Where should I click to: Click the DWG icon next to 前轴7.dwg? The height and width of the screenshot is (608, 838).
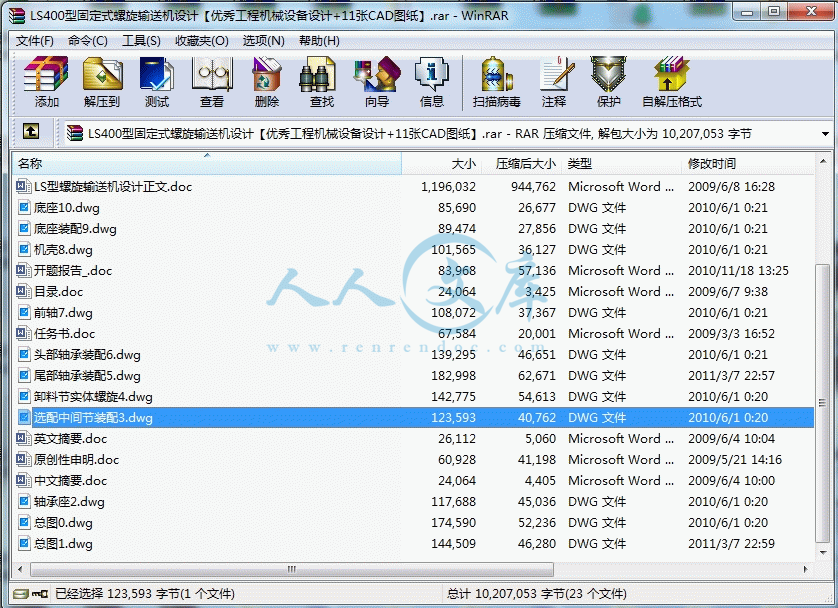24,313
